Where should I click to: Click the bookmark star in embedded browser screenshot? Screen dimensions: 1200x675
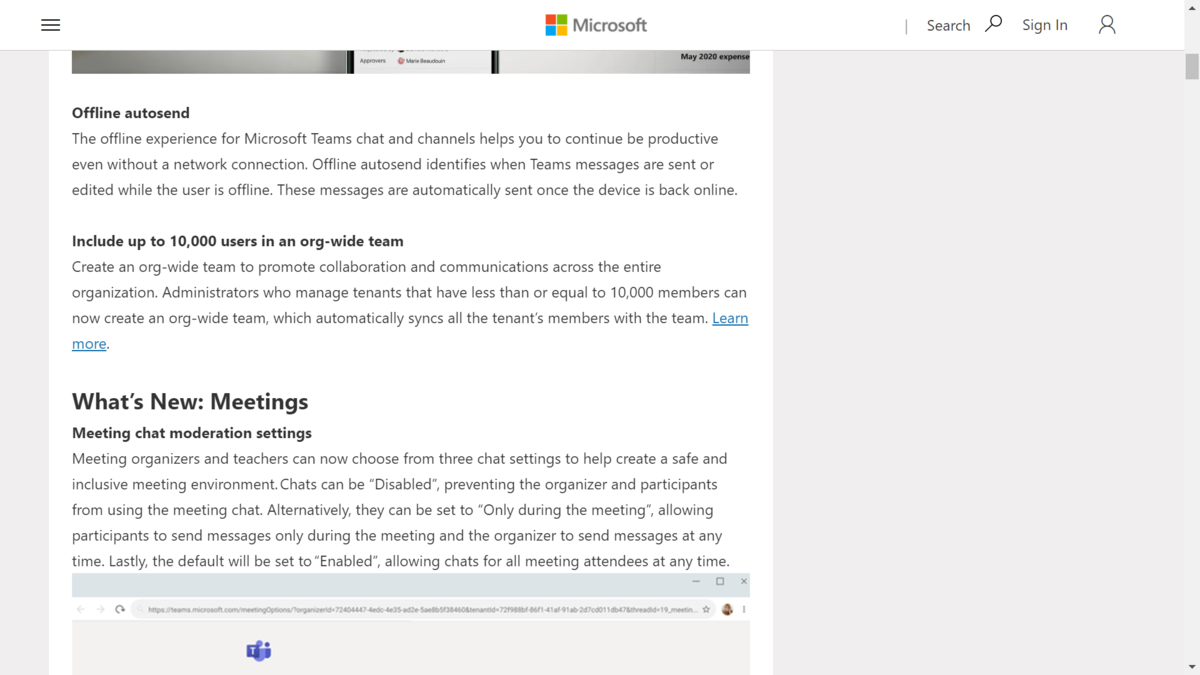706,609
